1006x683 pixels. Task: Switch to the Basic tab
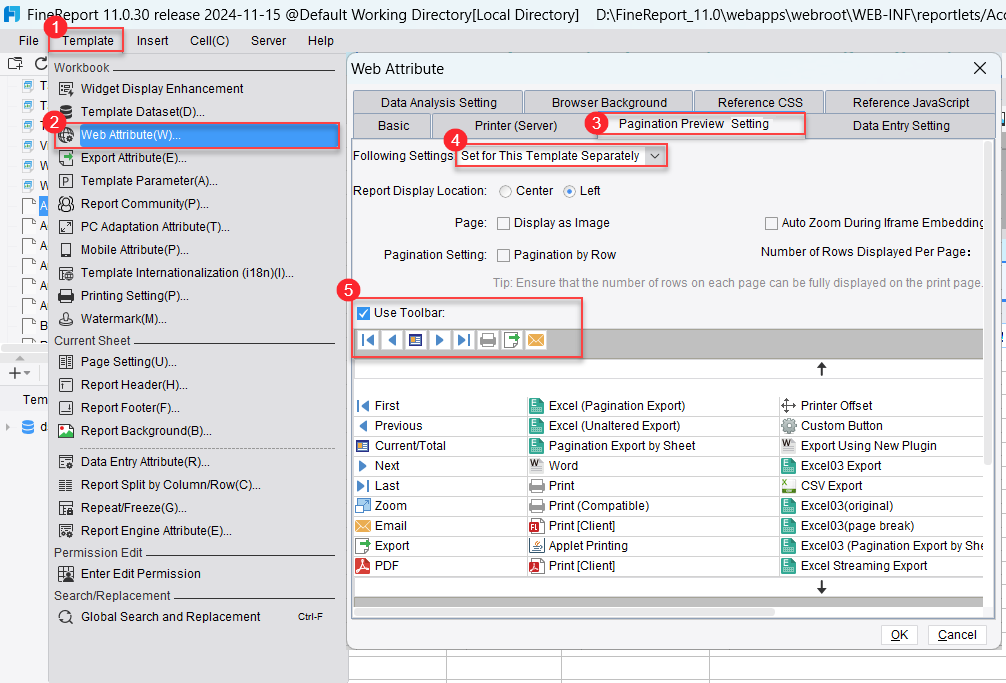click(393, 126)
